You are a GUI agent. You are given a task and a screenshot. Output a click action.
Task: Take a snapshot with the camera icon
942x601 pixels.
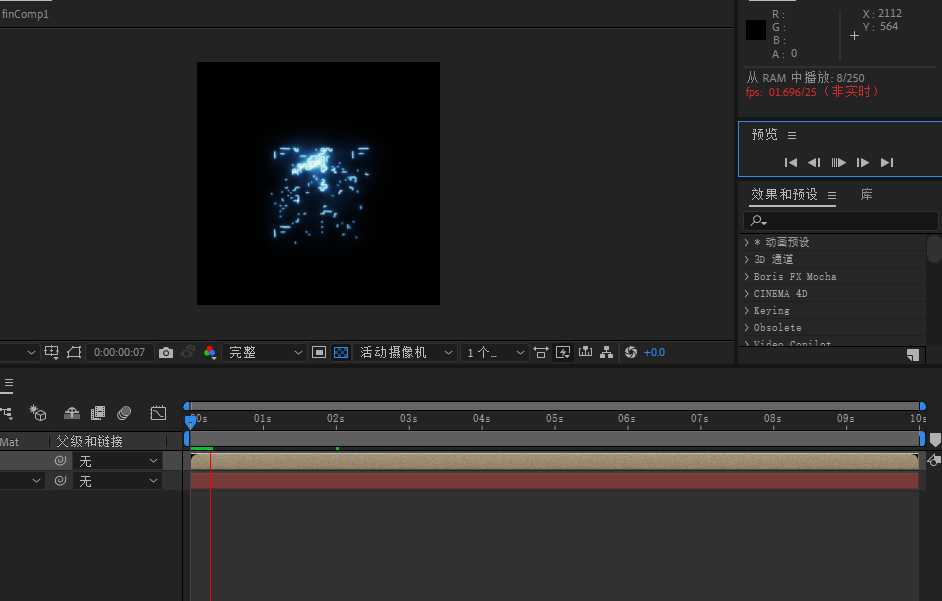point(166,353)
